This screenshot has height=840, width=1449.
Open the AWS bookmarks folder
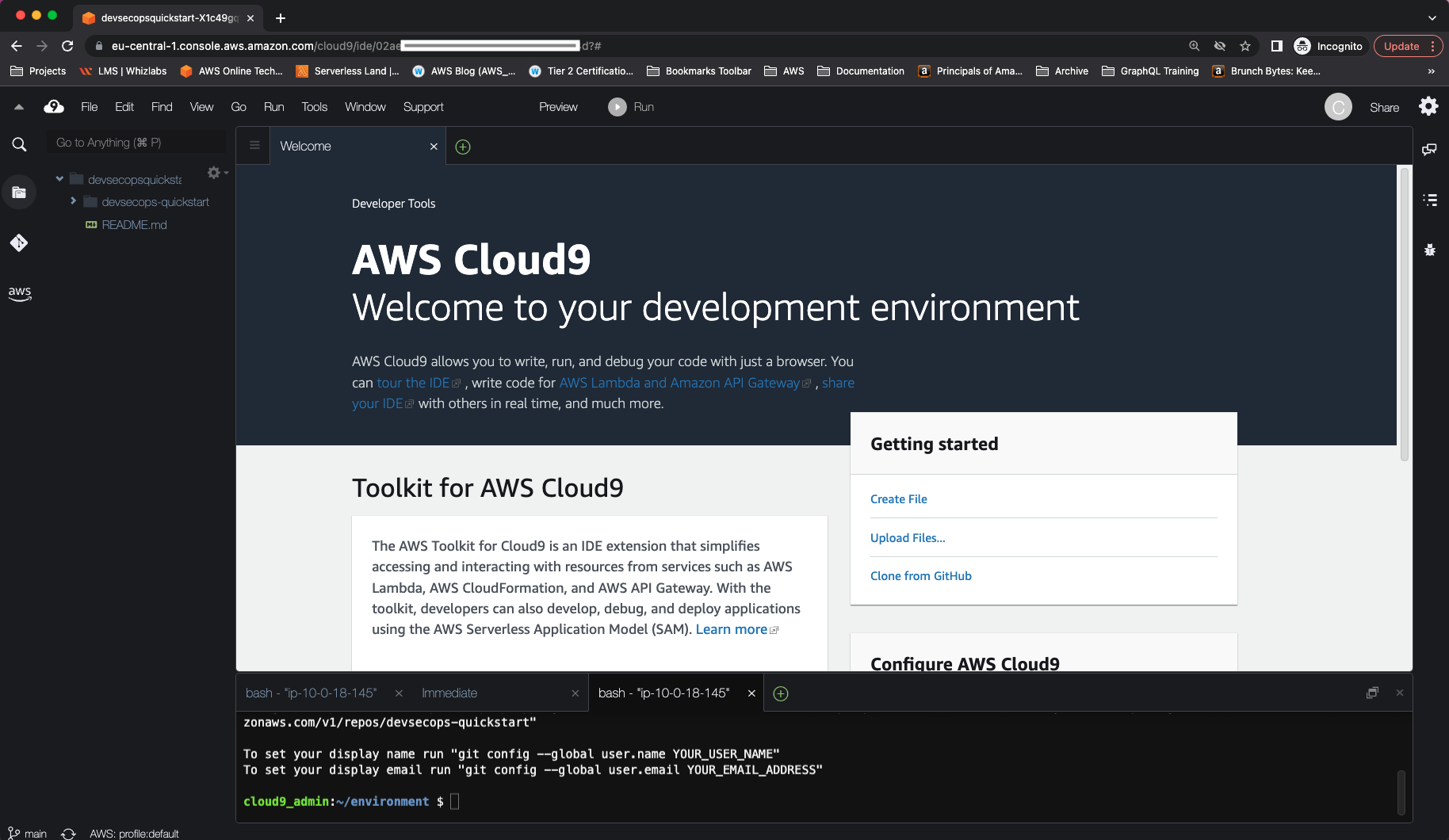click(784, 71)
